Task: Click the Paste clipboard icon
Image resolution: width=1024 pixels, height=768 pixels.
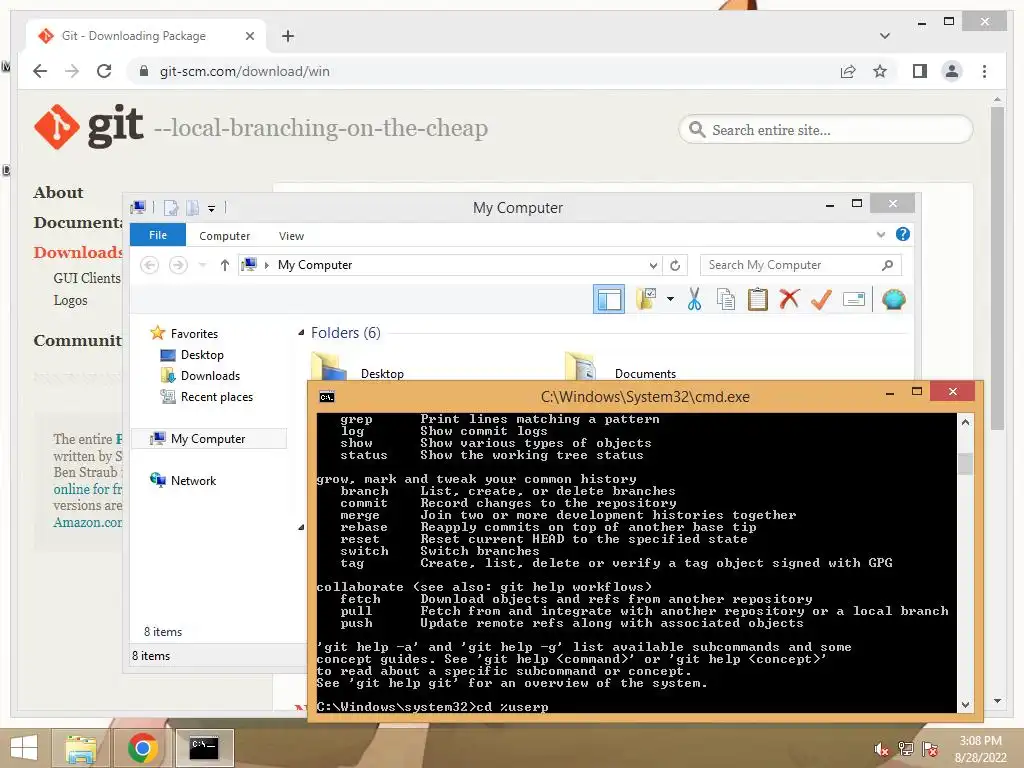Action: (758, 299)
